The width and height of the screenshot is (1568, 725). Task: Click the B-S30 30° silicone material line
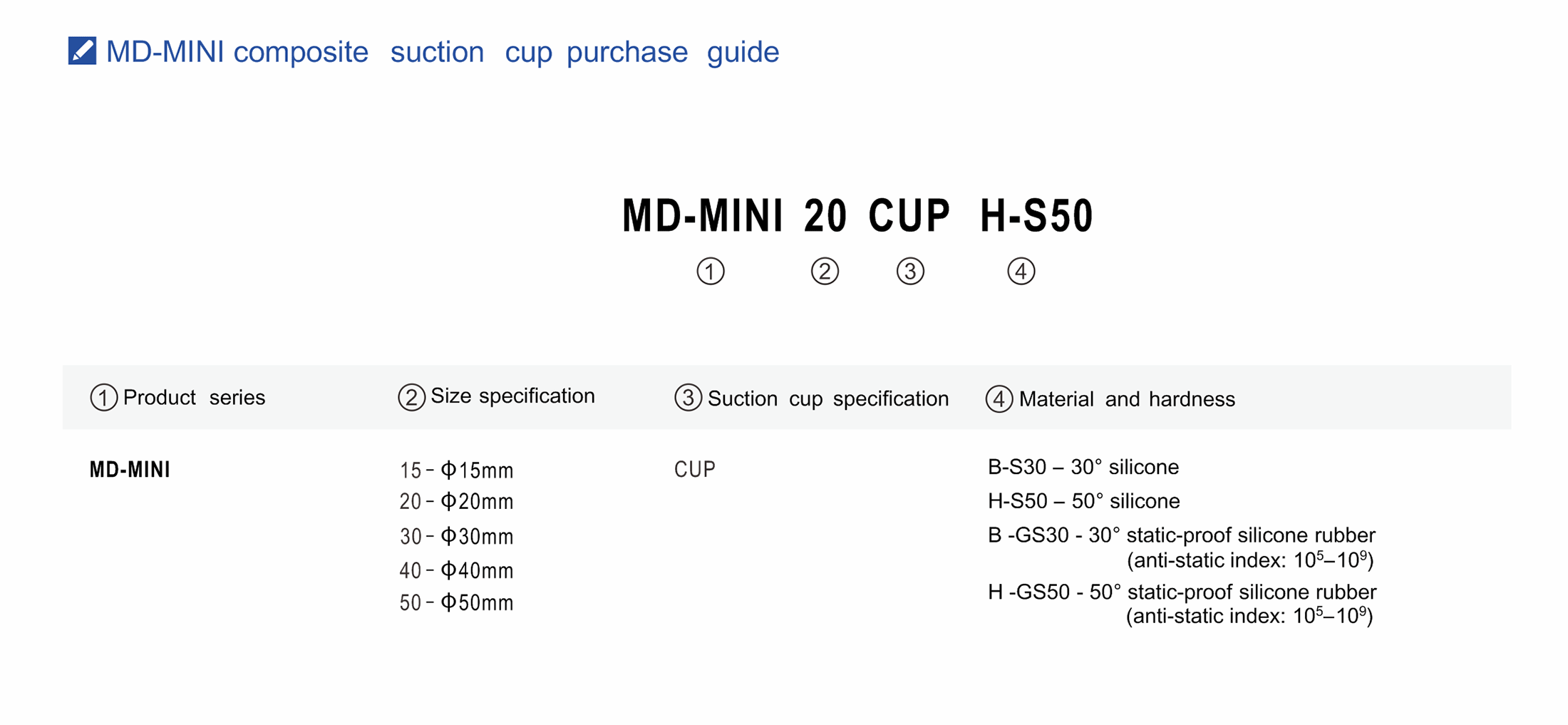[1083, 468]
